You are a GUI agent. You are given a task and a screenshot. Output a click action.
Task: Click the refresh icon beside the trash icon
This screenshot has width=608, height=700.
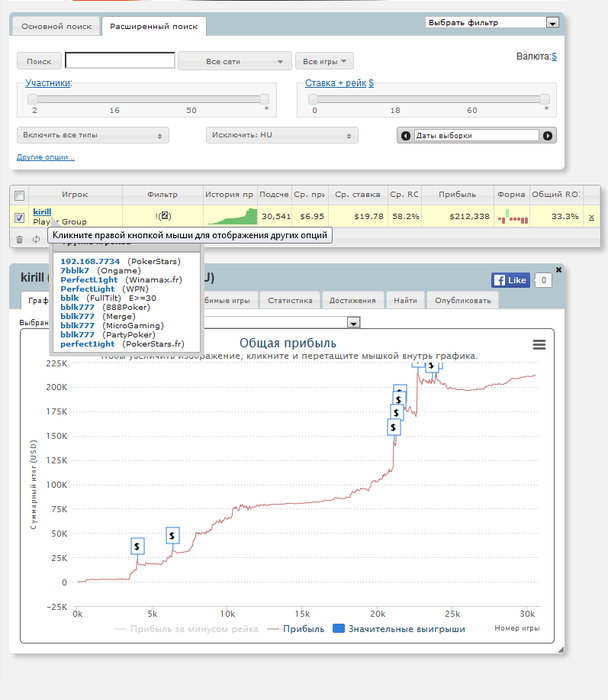[x=36, y=239]
